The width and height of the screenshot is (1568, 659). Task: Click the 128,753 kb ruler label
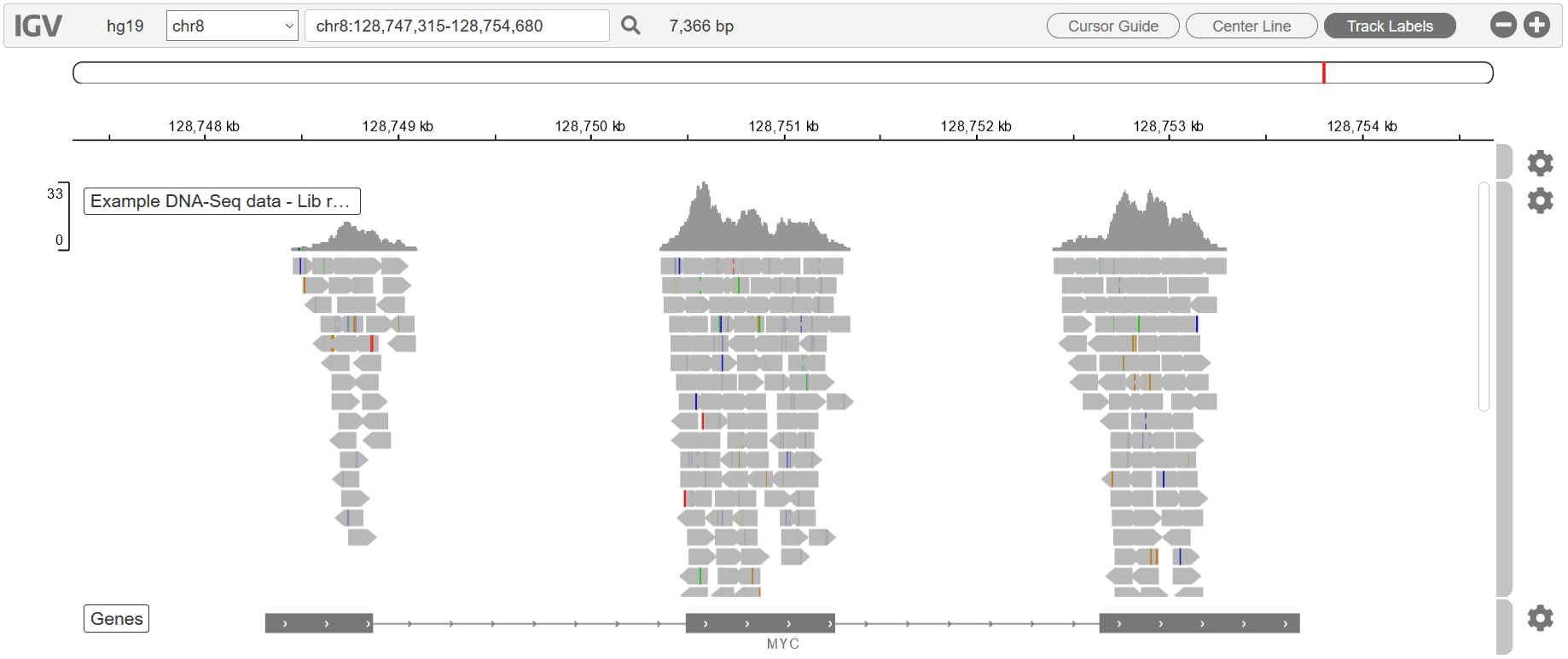tap(1169, 126)
